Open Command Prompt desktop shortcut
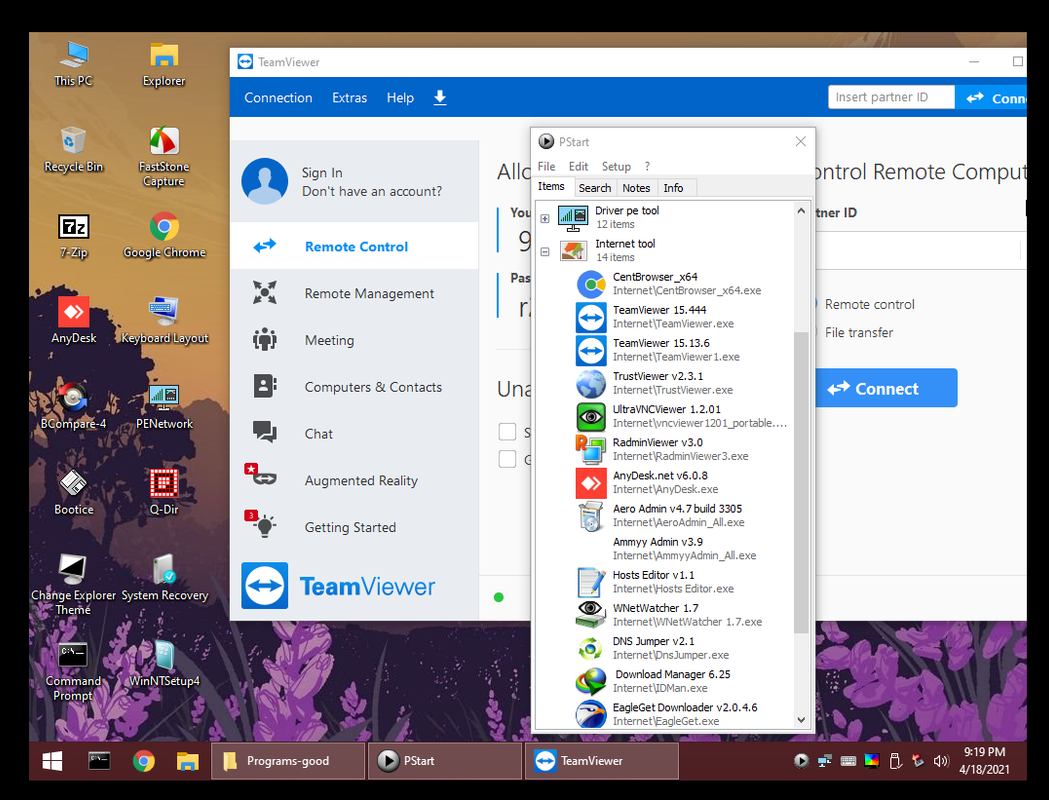This screenshot has height=800, width=1049. 74,671
